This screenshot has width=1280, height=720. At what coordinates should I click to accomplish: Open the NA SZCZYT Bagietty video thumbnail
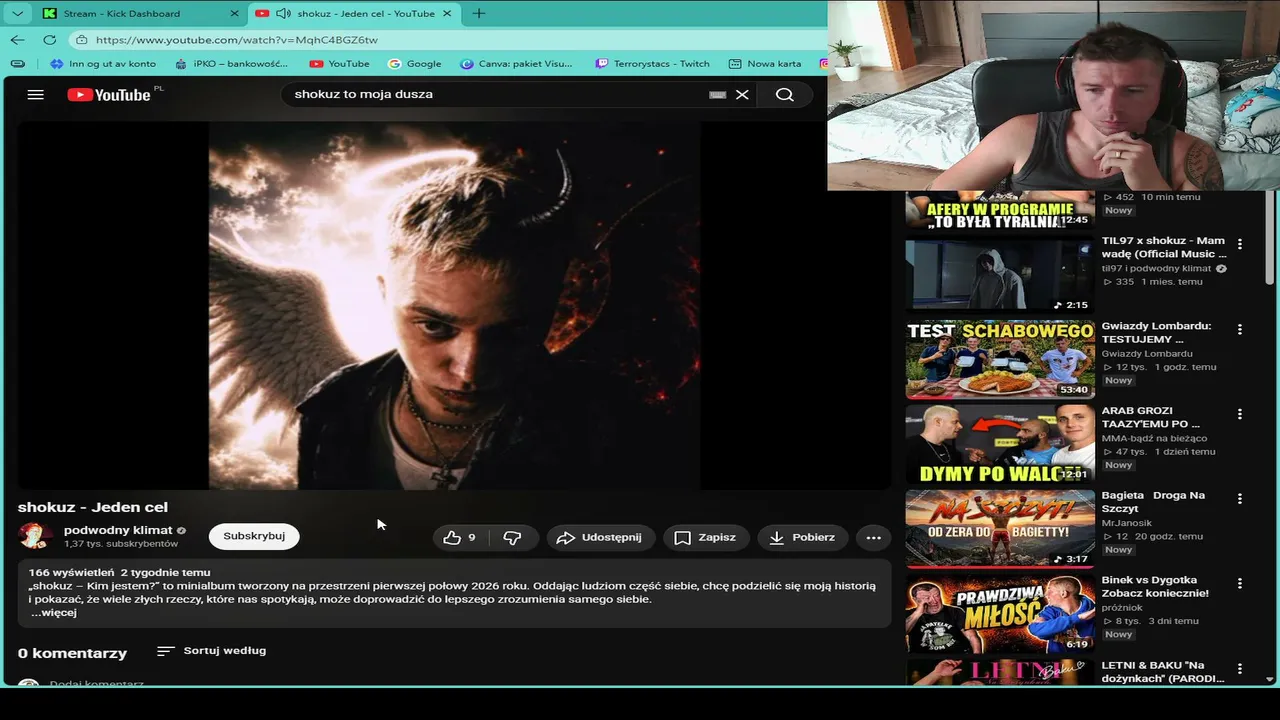(1000, 528)
